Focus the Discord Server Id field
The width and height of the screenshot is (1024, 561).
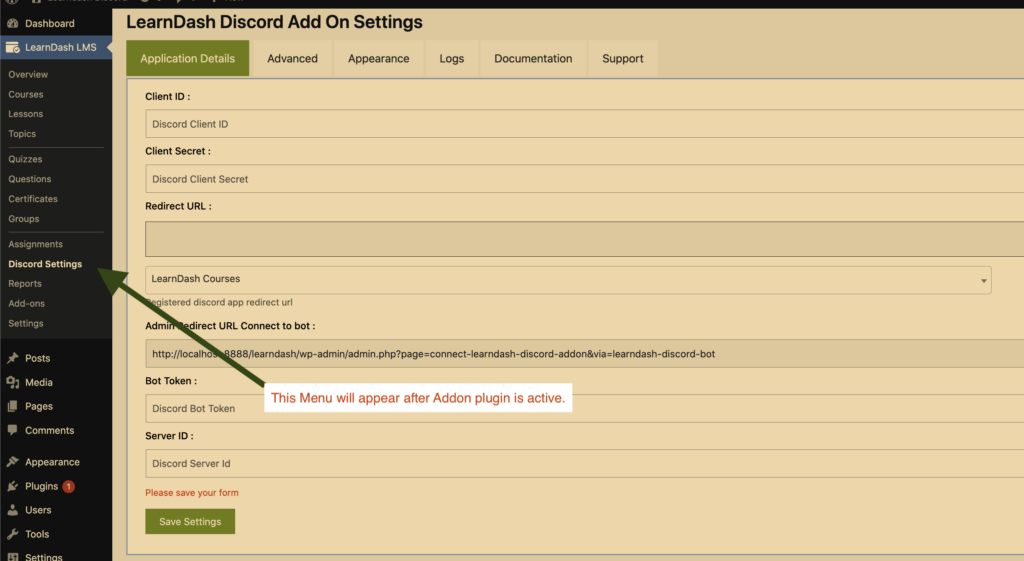(x=584, y=463)
